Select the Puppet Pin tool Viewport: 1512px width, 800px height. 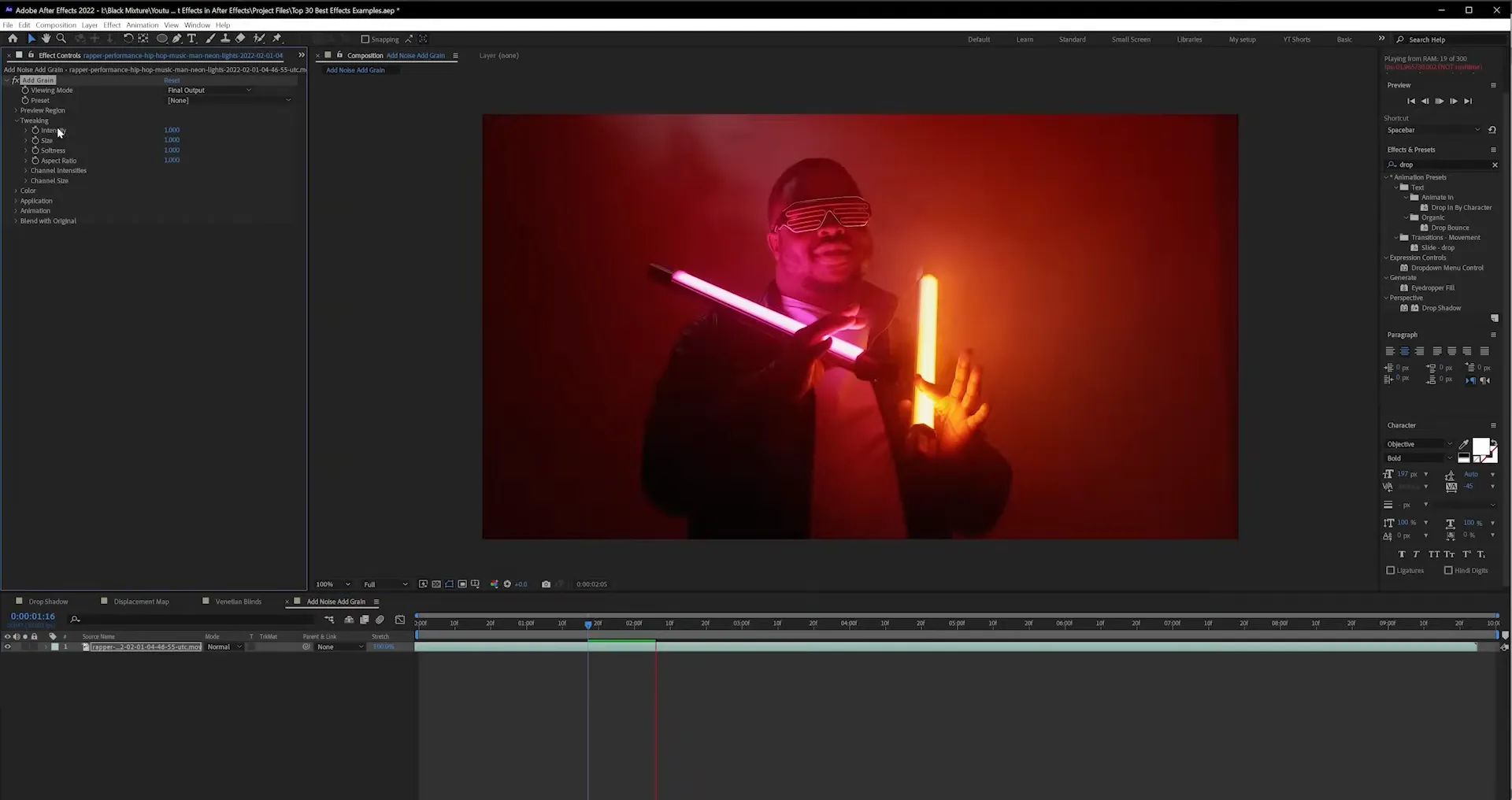[x=276, y=38]
